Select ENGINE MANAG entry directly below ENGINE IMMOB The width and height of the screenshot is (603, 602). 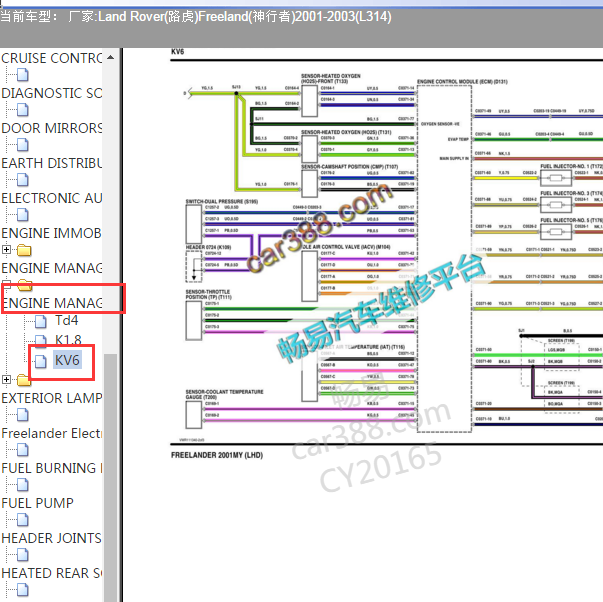(52, 268)
